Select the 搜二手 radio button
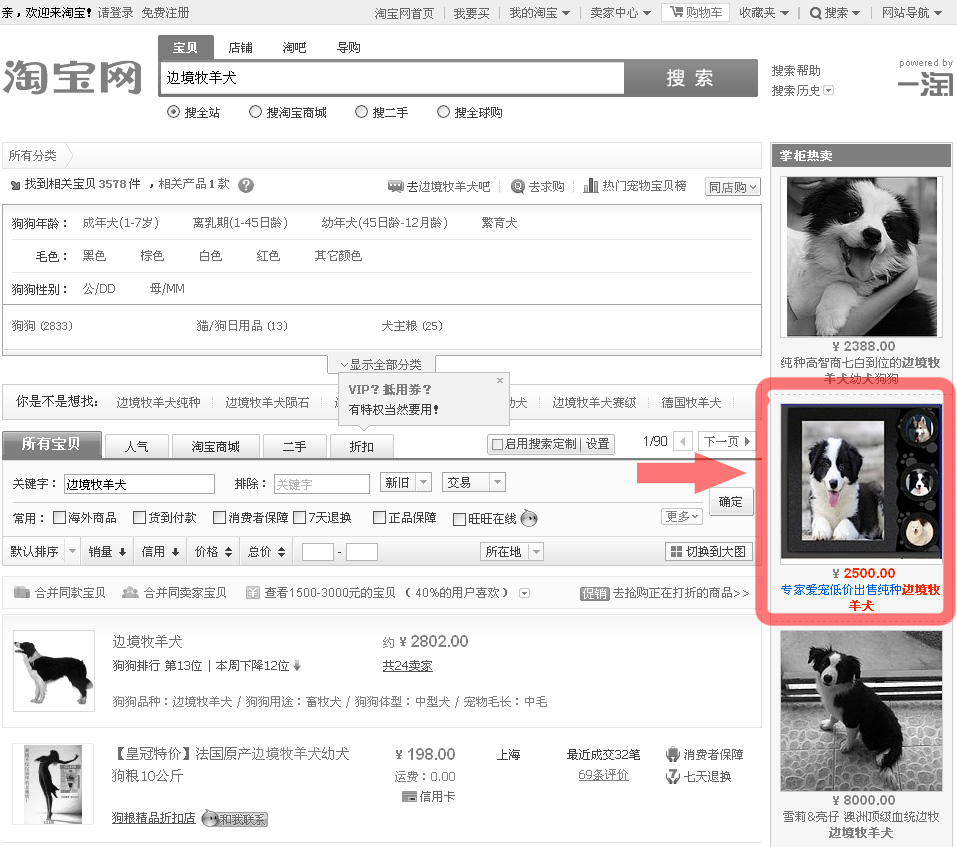 (x=362, y=112)
